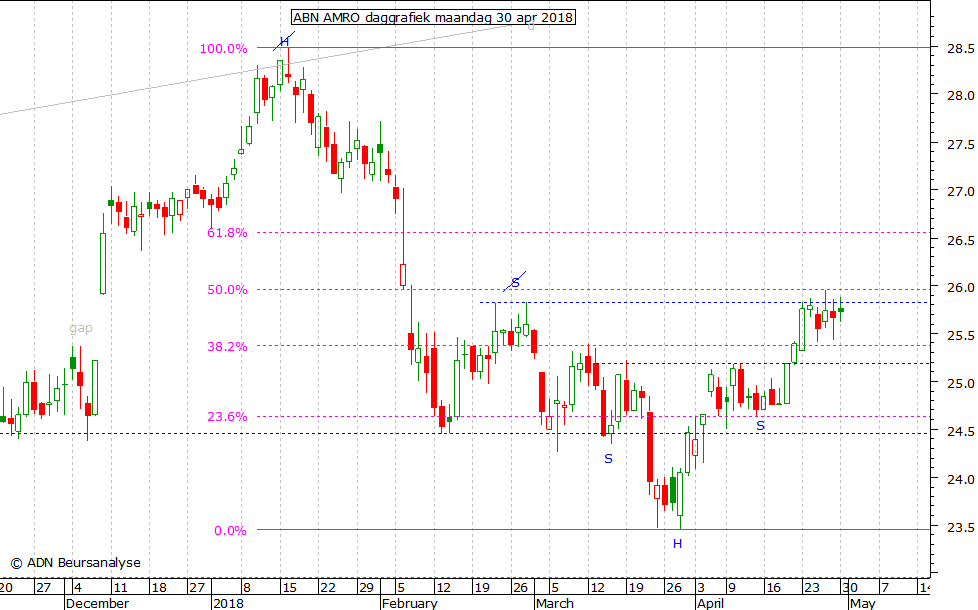The height and width of the screenshot is (610, 978).
Task: Click the 24.0 price axis label
Action: click(x=961, y=479)
